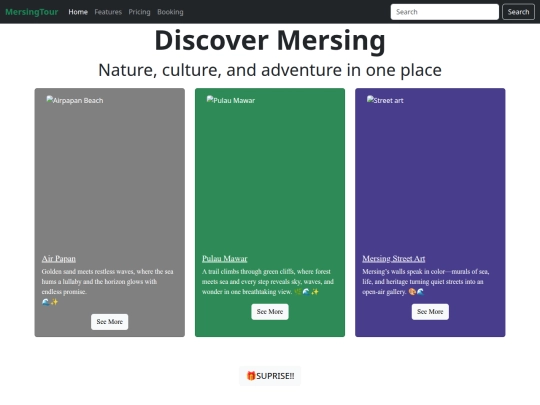Click See More on Air Papan card
540x405 pixels.
[x=110, y=322]
